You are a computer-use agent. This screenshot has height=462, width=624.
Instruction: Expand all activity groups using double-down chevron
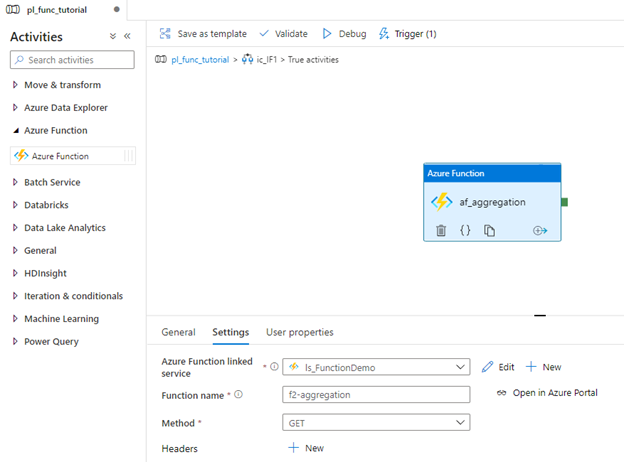click(x=113, y=36)
